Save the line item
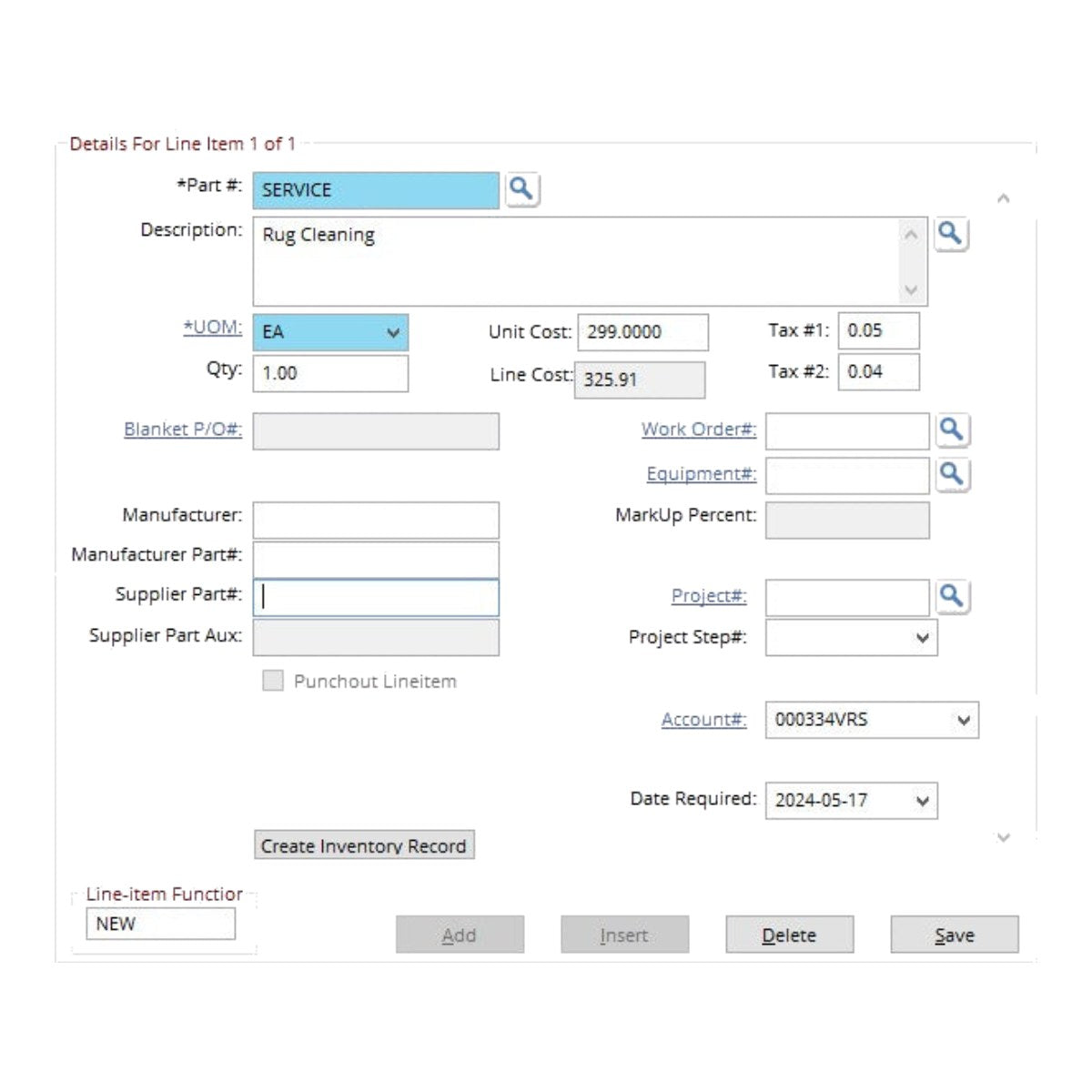The image size is (1092, 1092). 955,935
